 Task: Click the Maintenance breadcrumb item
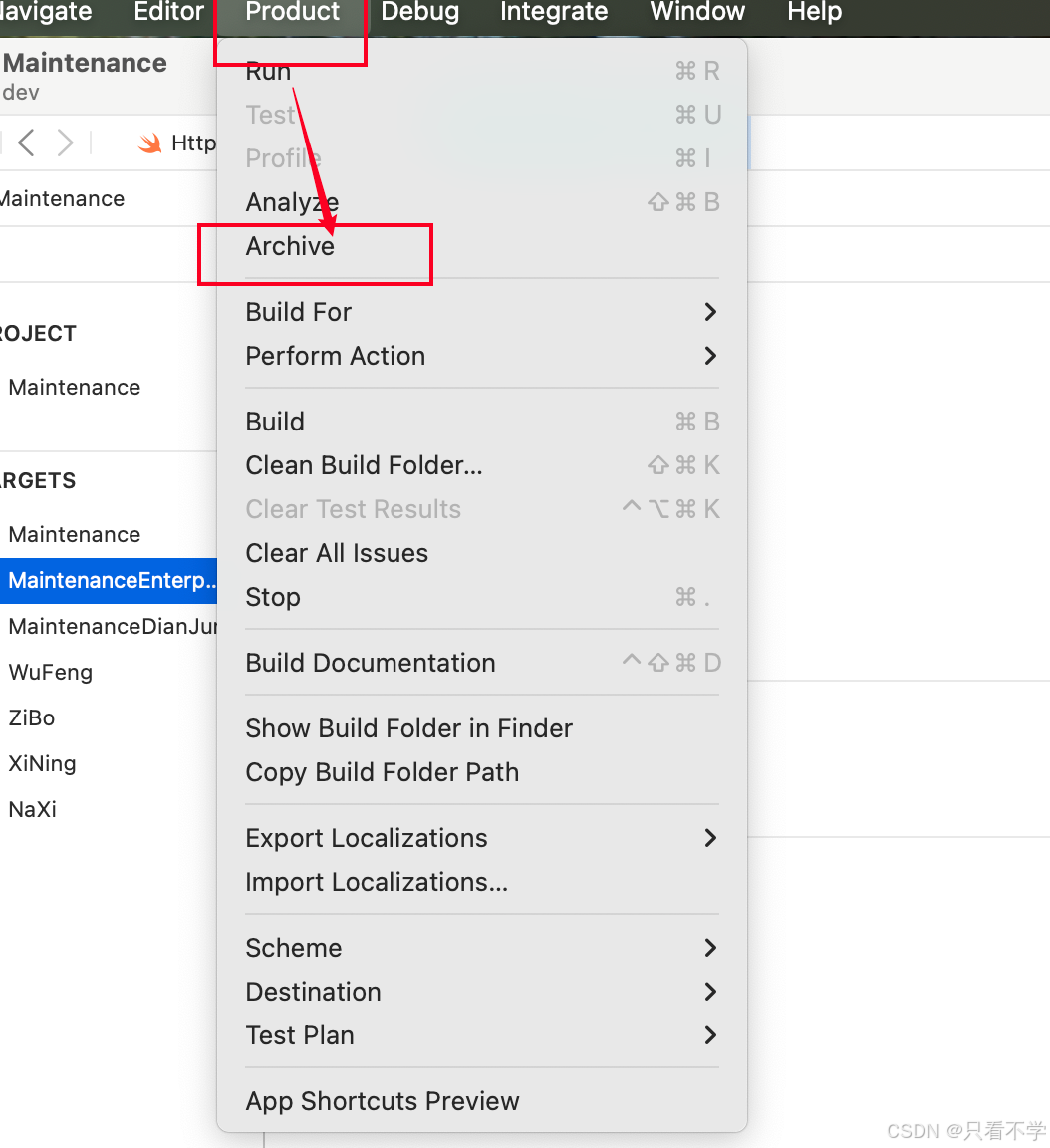tap(62, 199)
